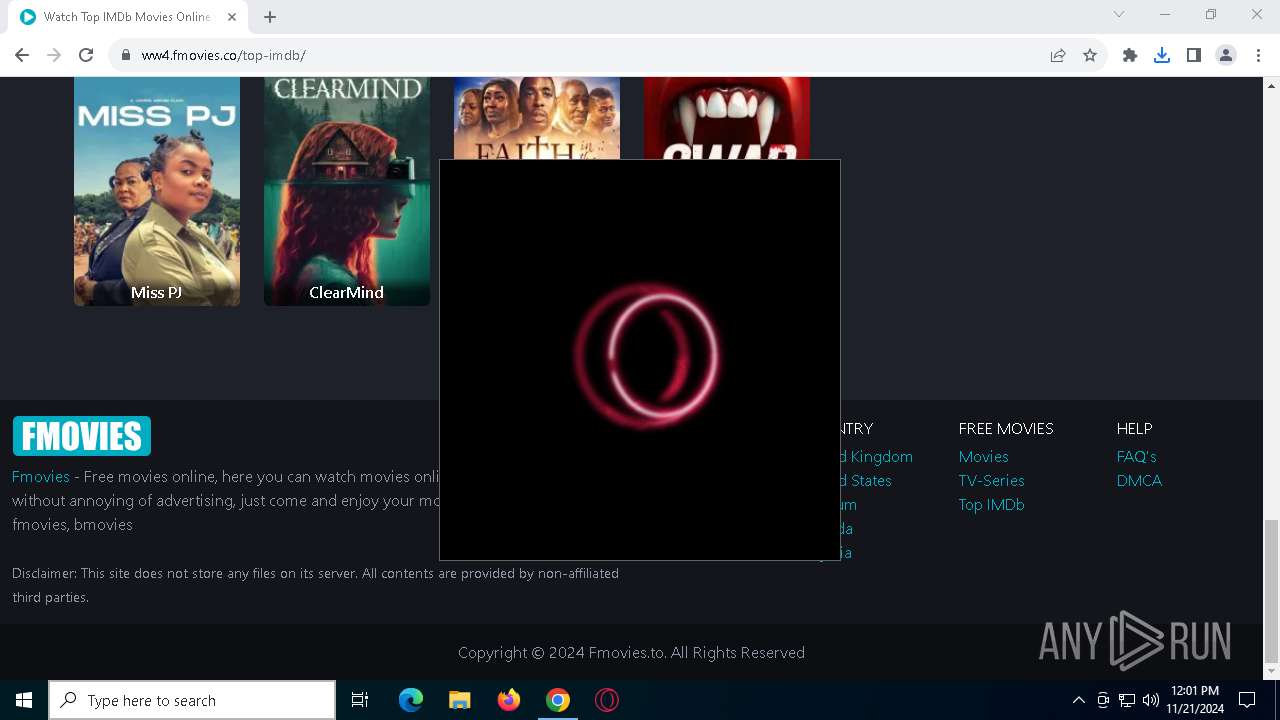
Task: Close the Watch Top IMDb tab
Action: 232,16
